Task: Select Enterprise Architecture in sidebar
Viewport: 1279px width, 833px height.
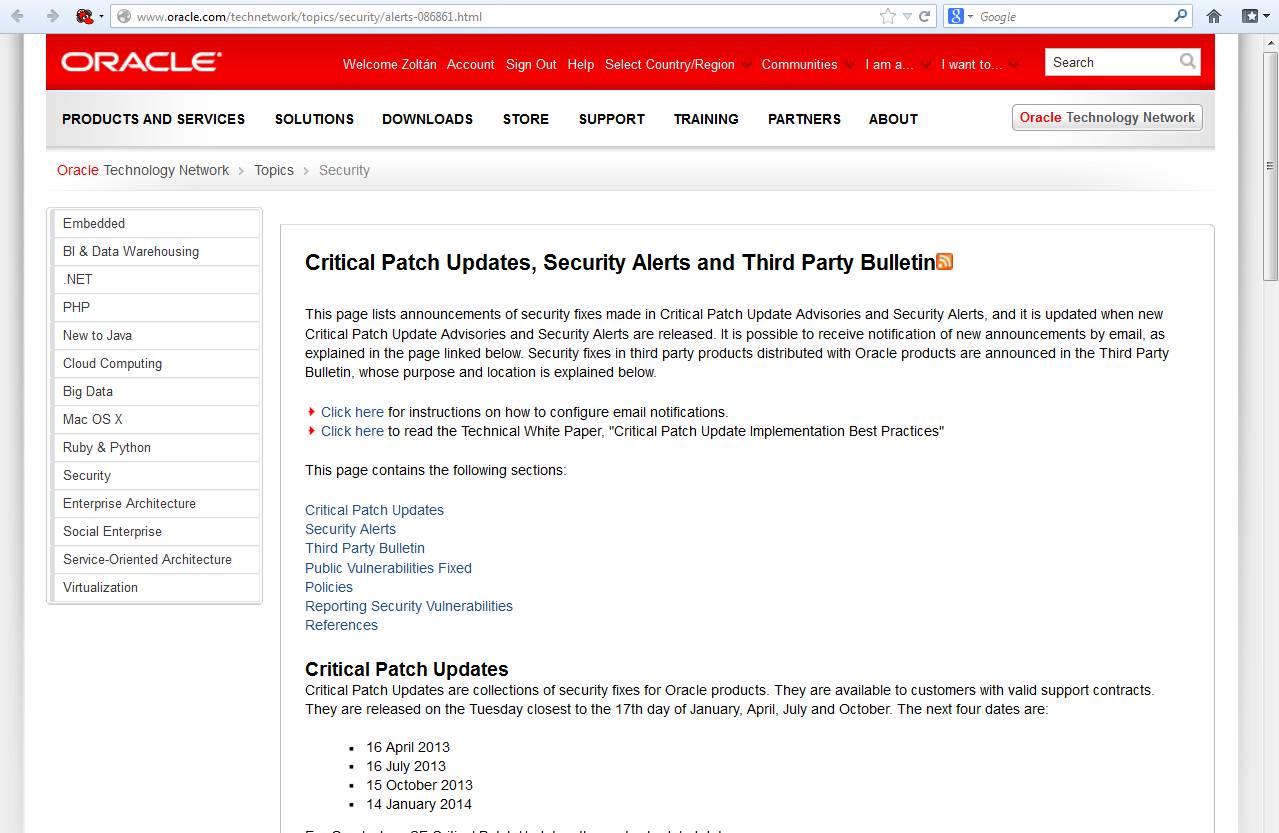Action: (x=154, y=503)
